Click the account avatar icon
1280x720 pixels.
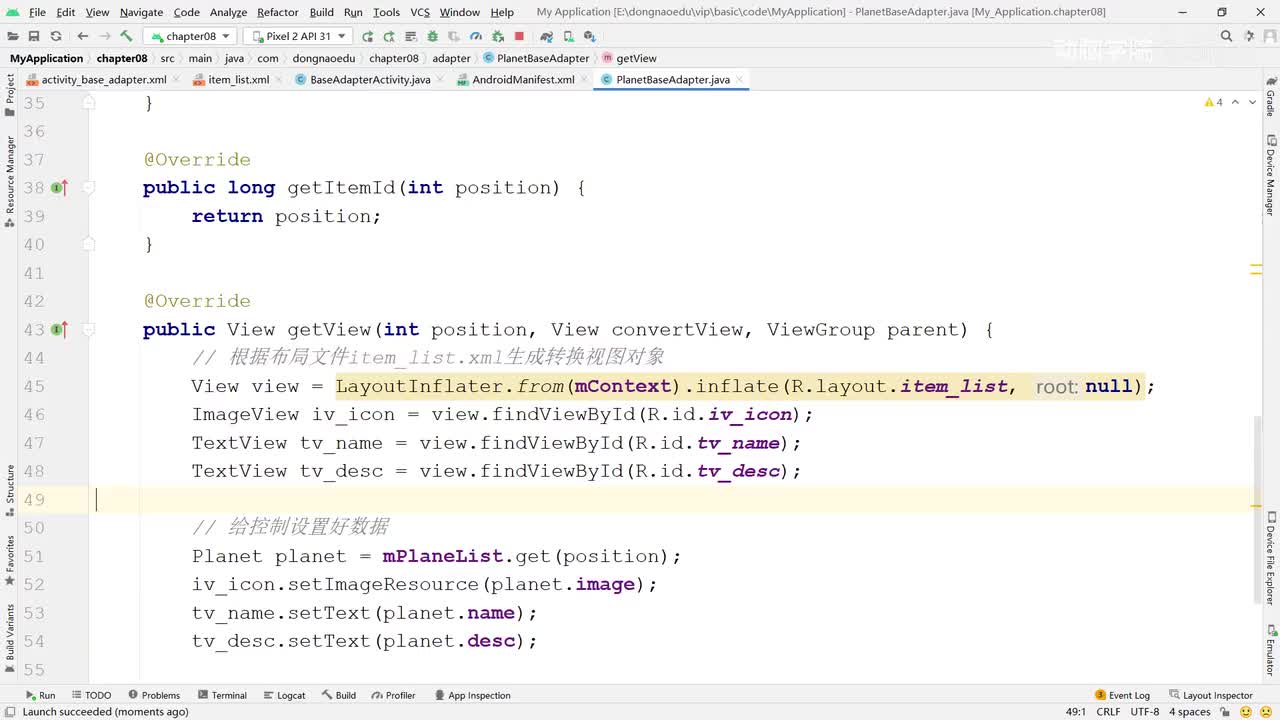pos(1268,36)
